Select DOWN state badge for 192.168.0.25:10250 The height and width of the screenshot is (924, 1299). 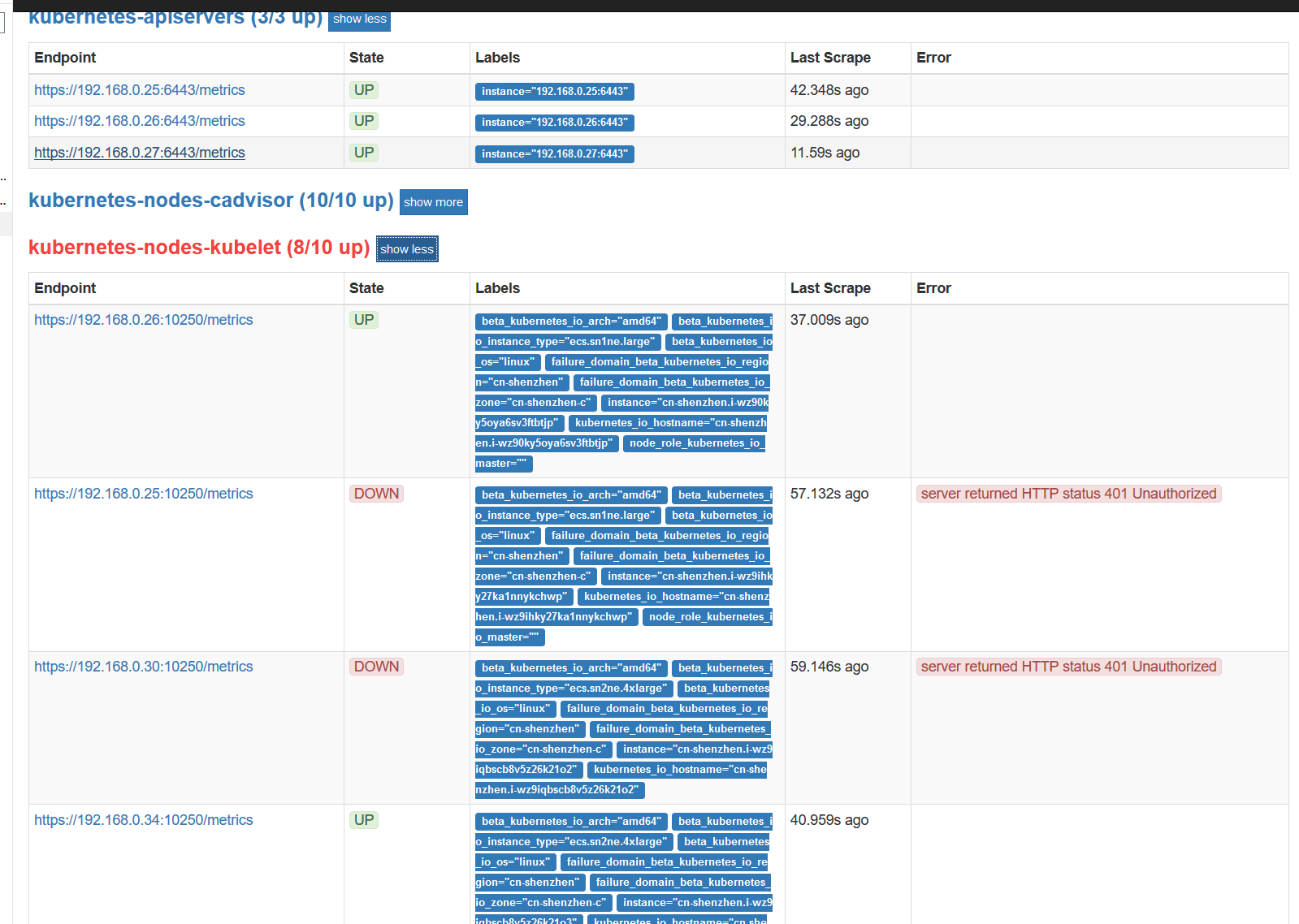tap(377, 494)
